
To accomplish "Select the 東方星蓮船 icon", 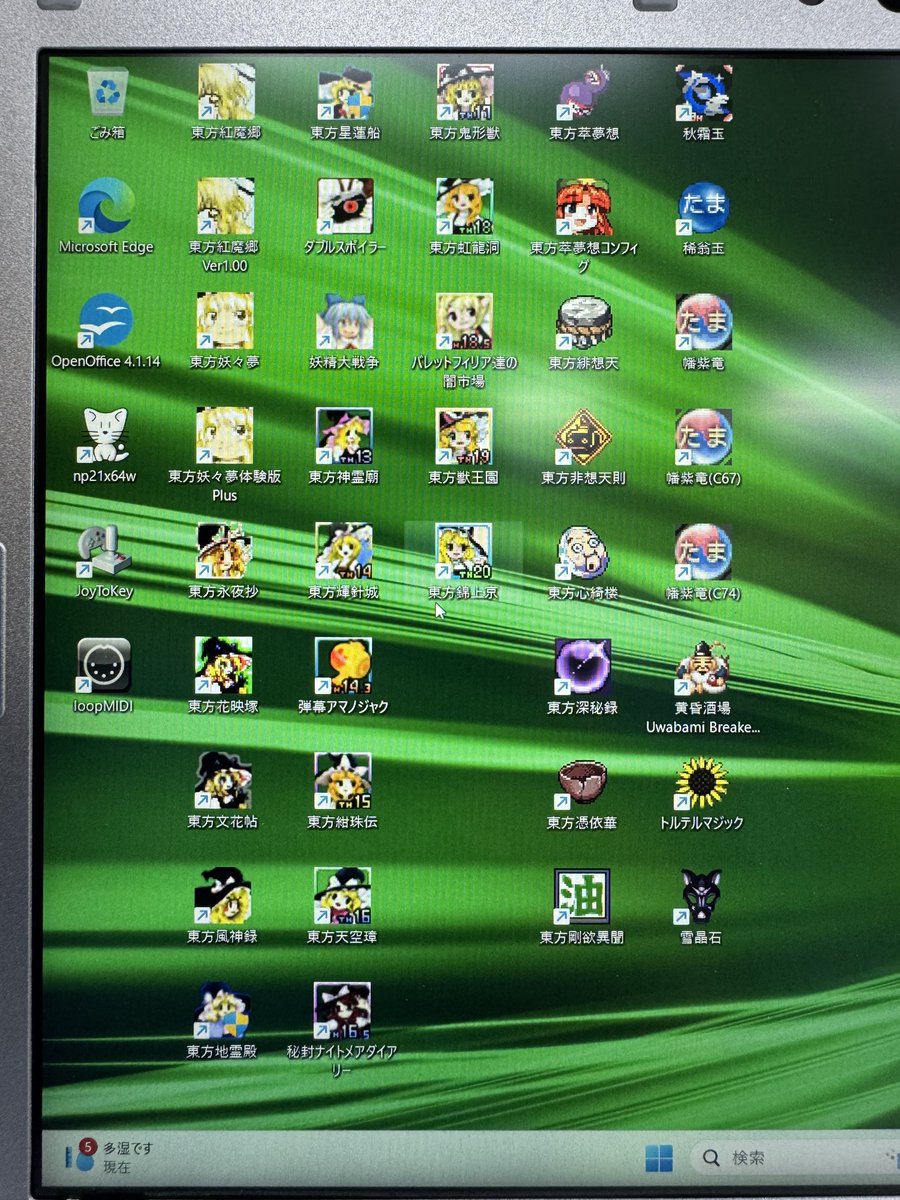I will [x=345, y=92].
